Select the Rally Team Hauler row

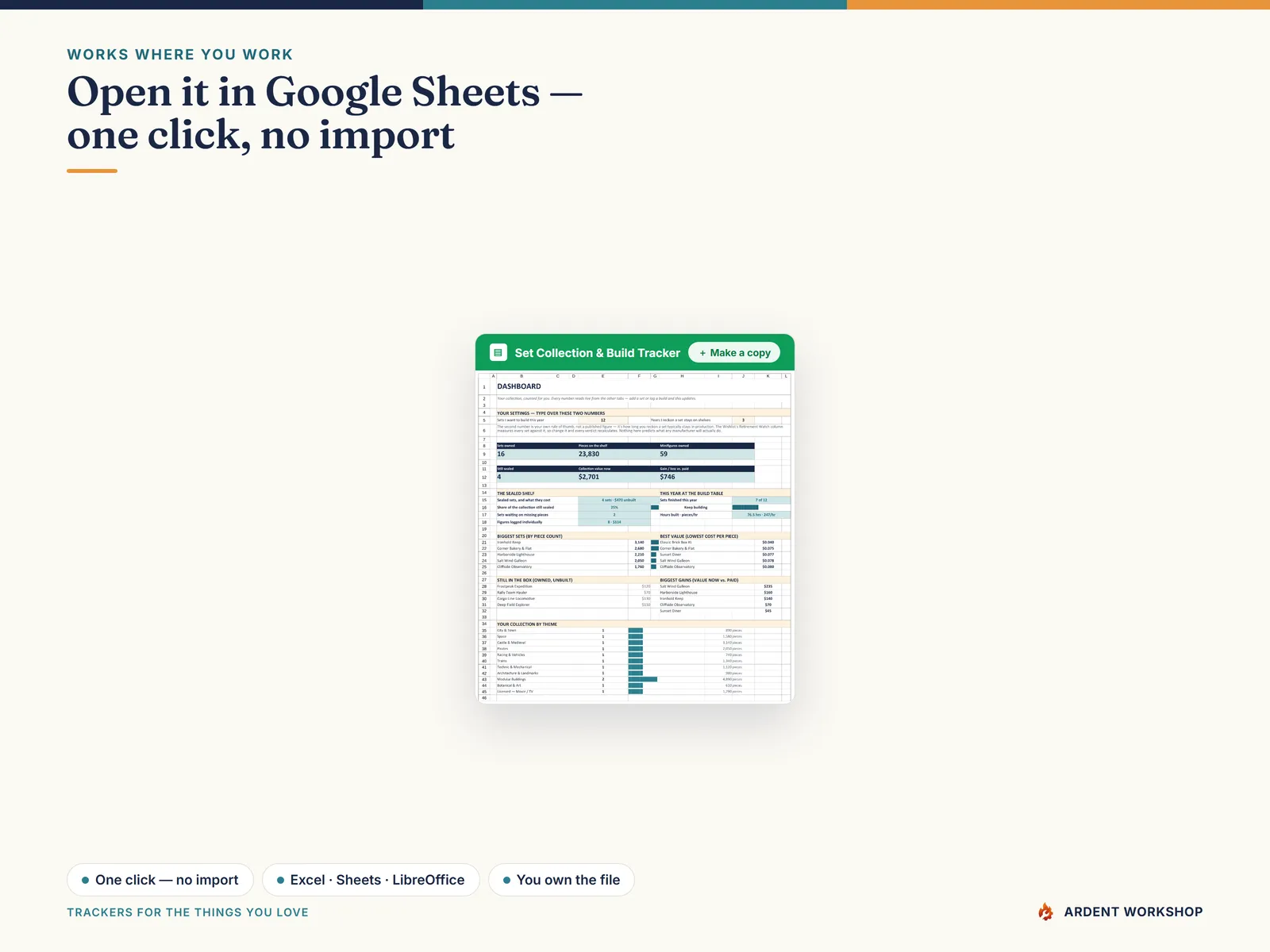click(x=573, y=593)
